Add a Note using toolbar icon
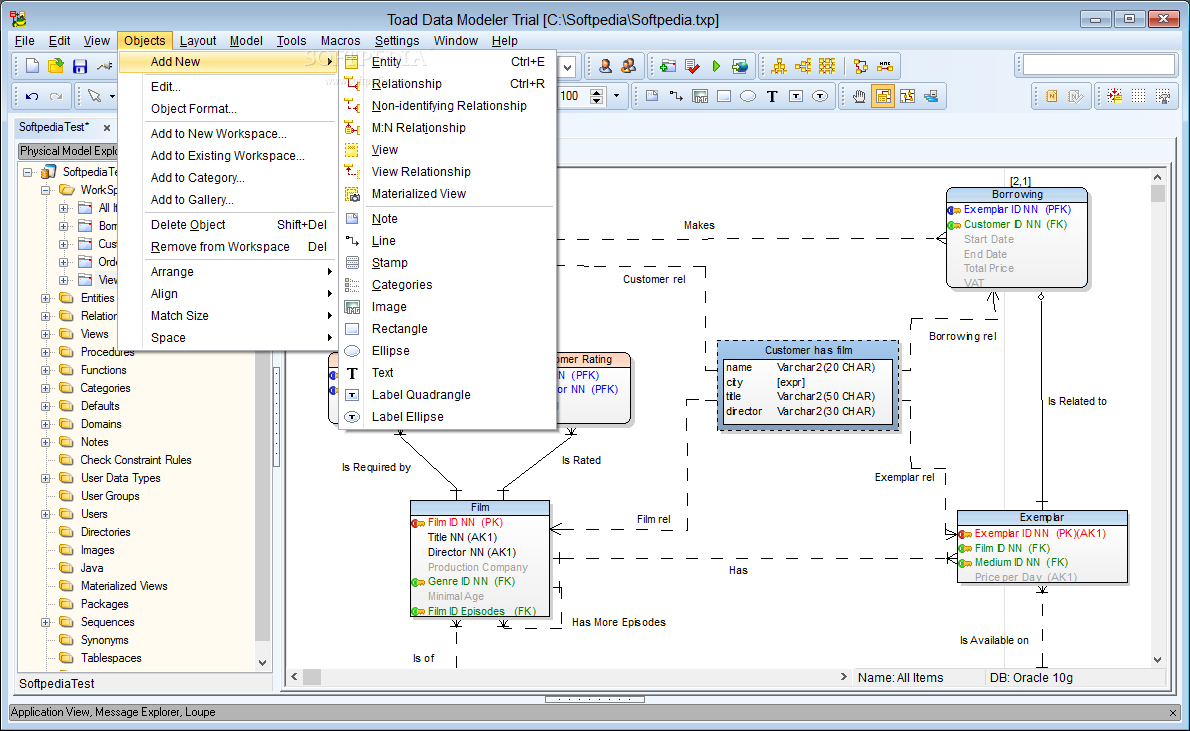Image resolution: width=1190 pixels, height=731 pixels. point(652,96)
